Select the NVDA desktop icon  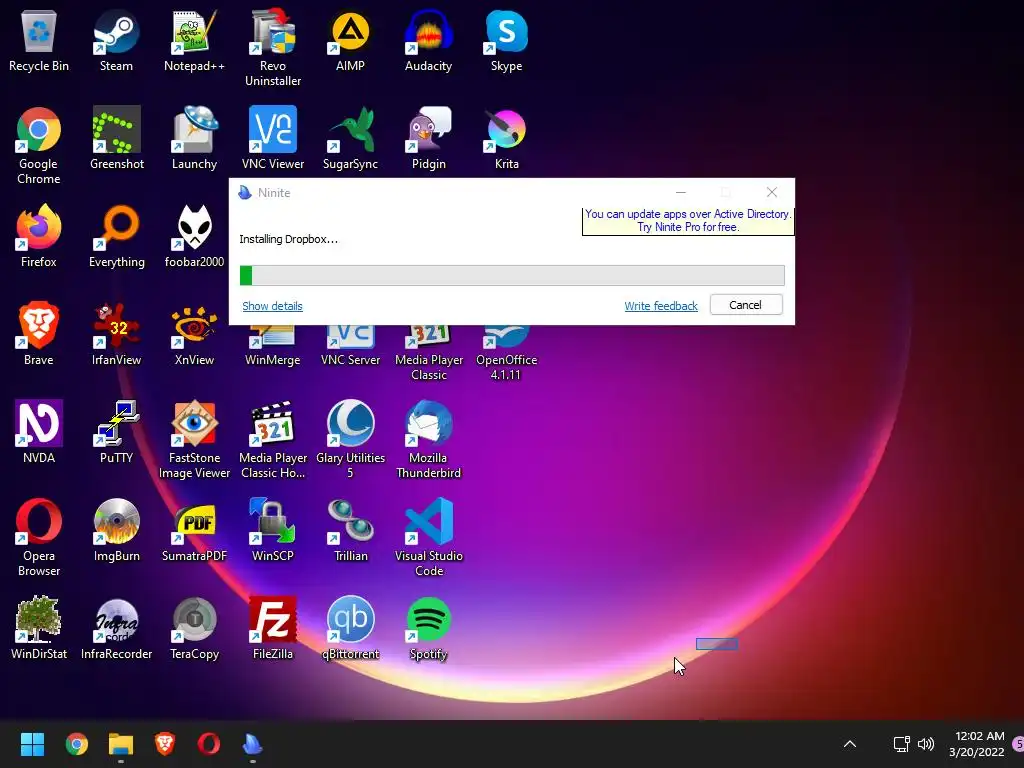[39, 432]
